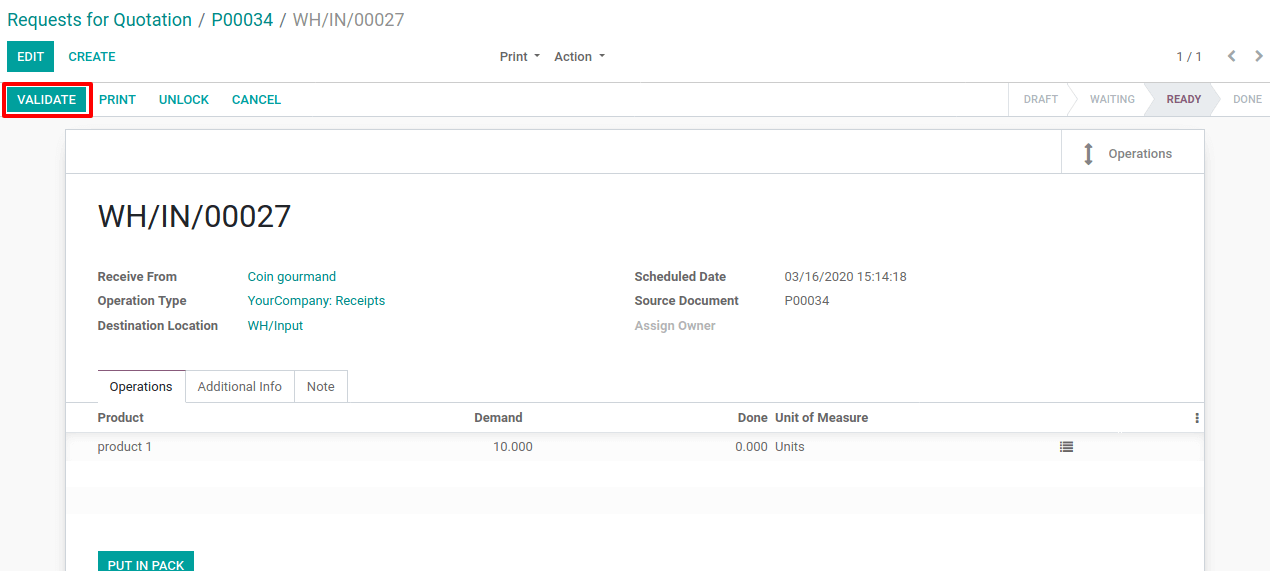Expand the Print dropdown menu

520,57
